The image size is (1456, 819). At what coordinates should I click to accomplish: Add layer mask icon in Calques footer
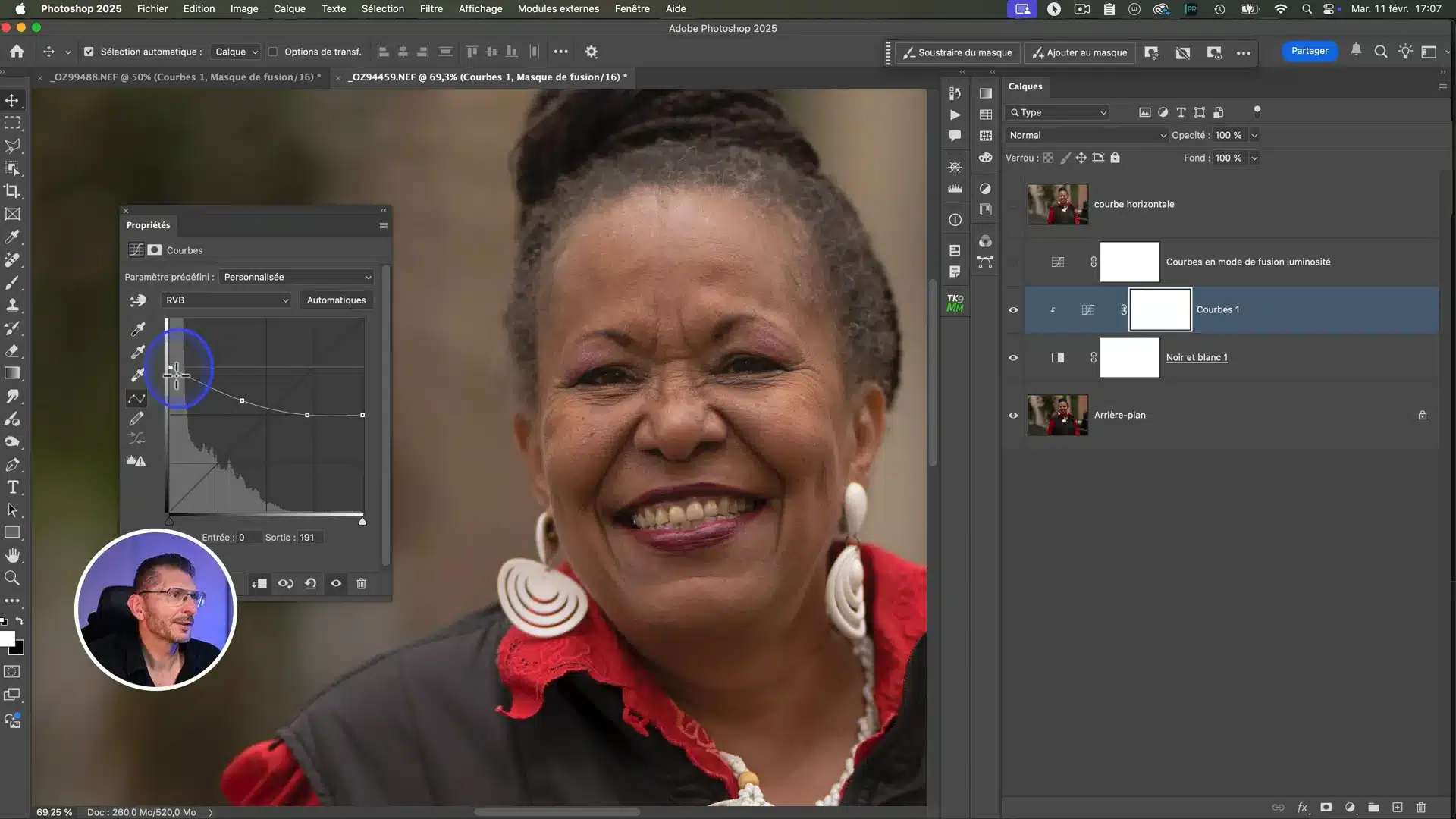click(1326, 807)
